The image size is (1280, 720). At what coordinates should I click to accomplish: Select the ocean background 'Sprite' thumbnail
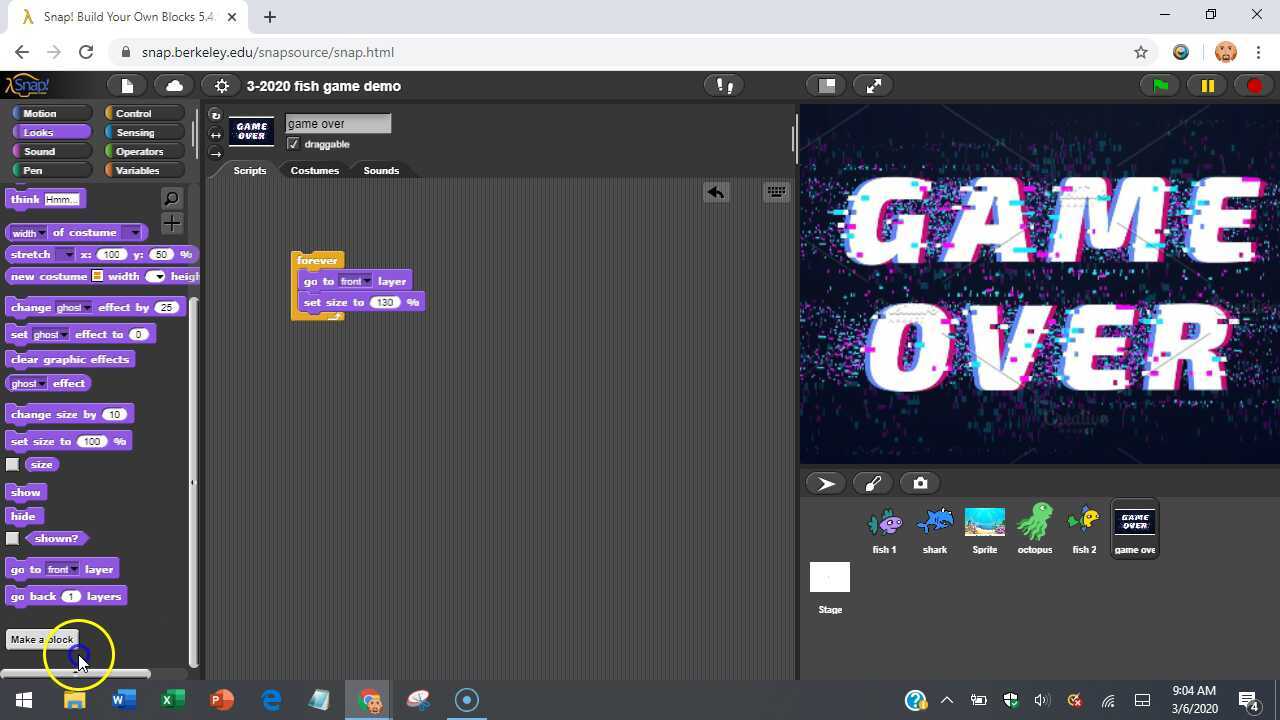(985, 529)
